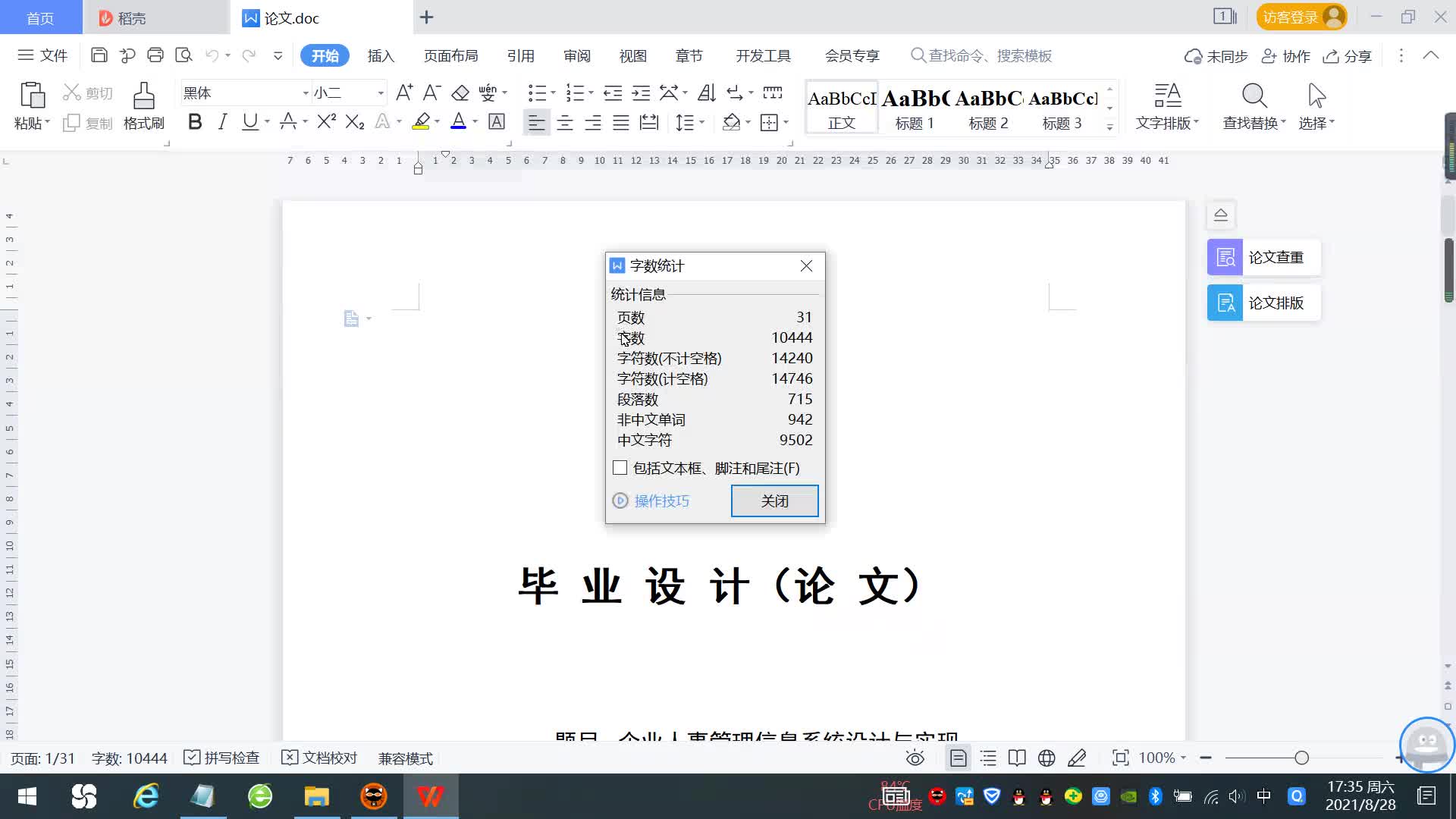
Task: Toggle eye protection mode icon
Action: 915,758
